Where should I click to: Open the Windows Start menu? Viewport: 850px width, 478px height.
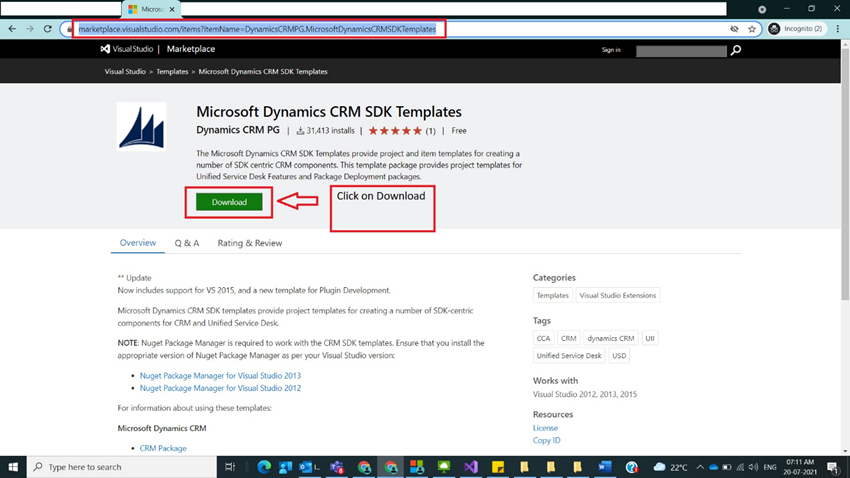pyautogui.click(x=13, y=467)
